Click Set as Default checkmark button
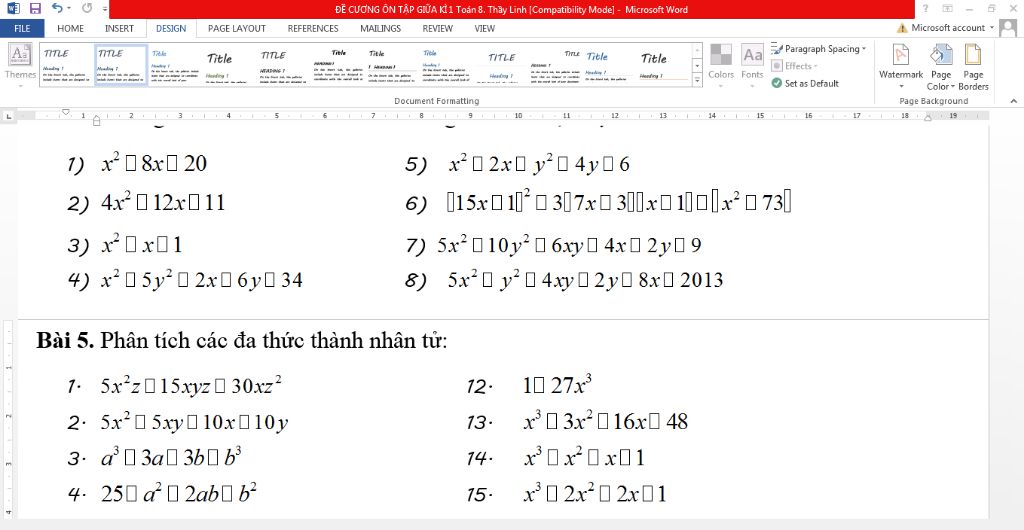Viewport: 1024px width, 530px height. coord(805,84)
